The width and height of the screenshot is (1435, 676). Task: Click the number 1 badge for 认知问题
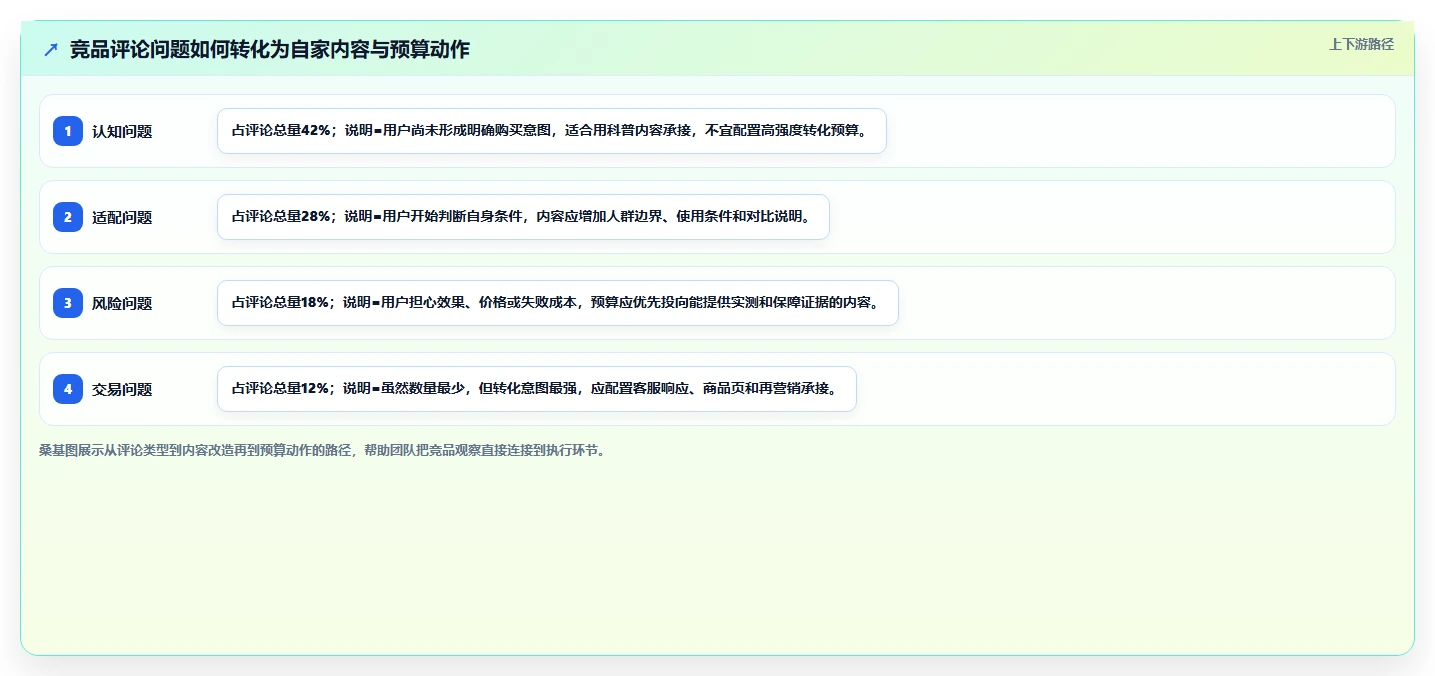click(x=68, y=131)
